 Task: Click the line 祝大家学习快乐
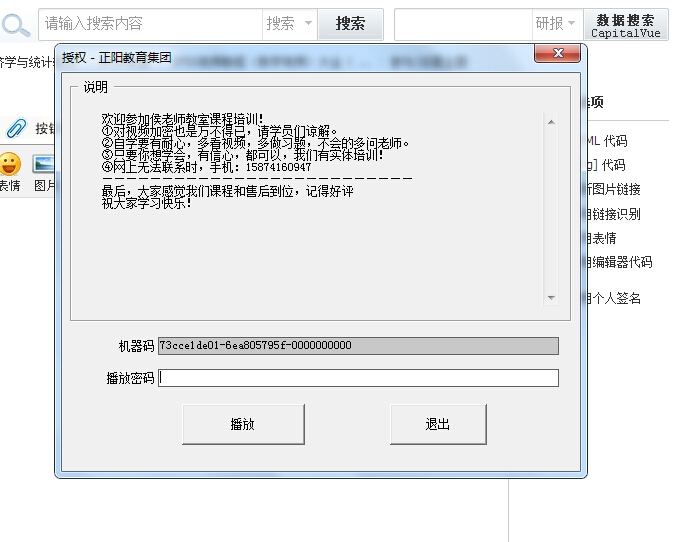(x=146, y=203)
